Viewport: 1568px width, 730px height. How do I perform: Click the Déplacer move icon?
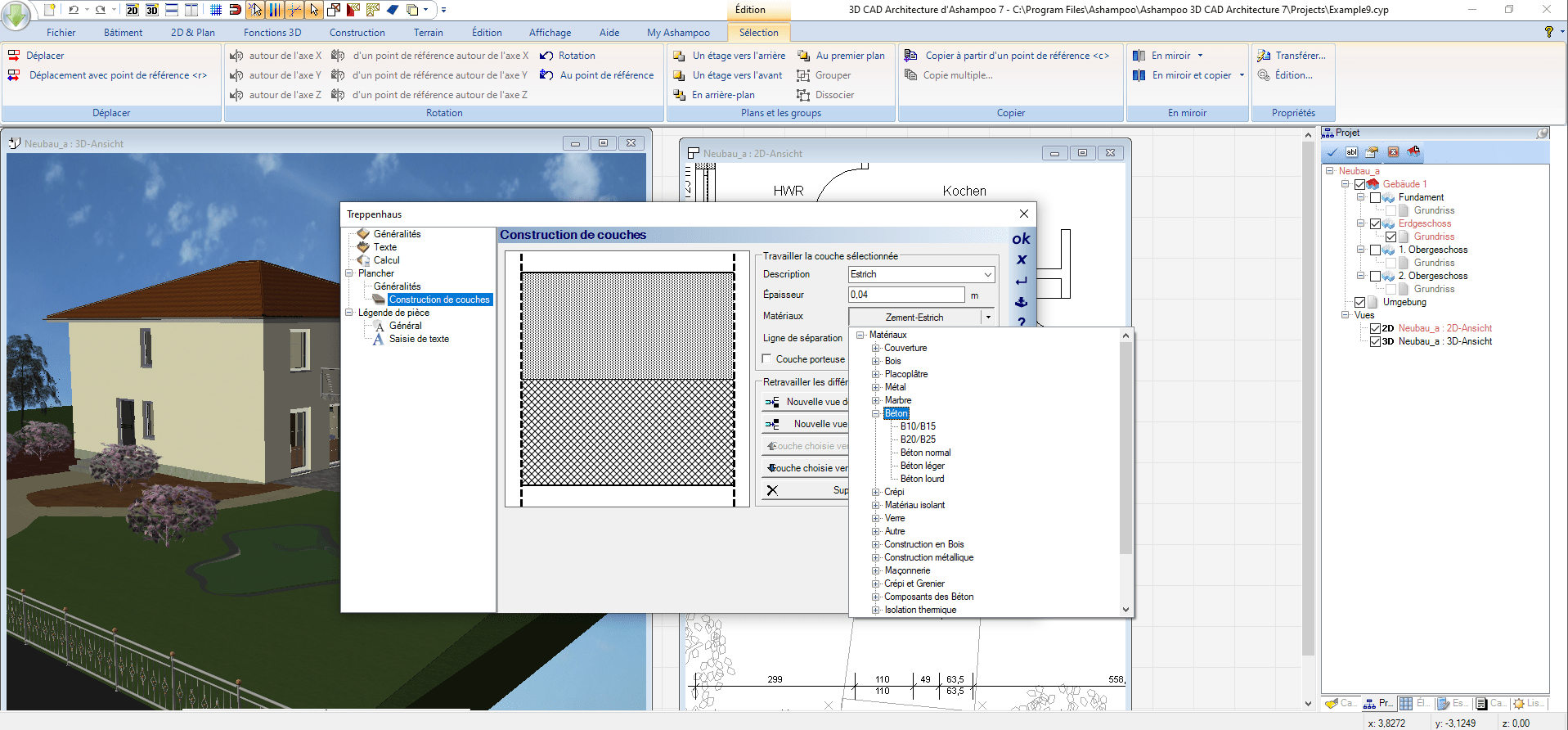click(14, 56)
